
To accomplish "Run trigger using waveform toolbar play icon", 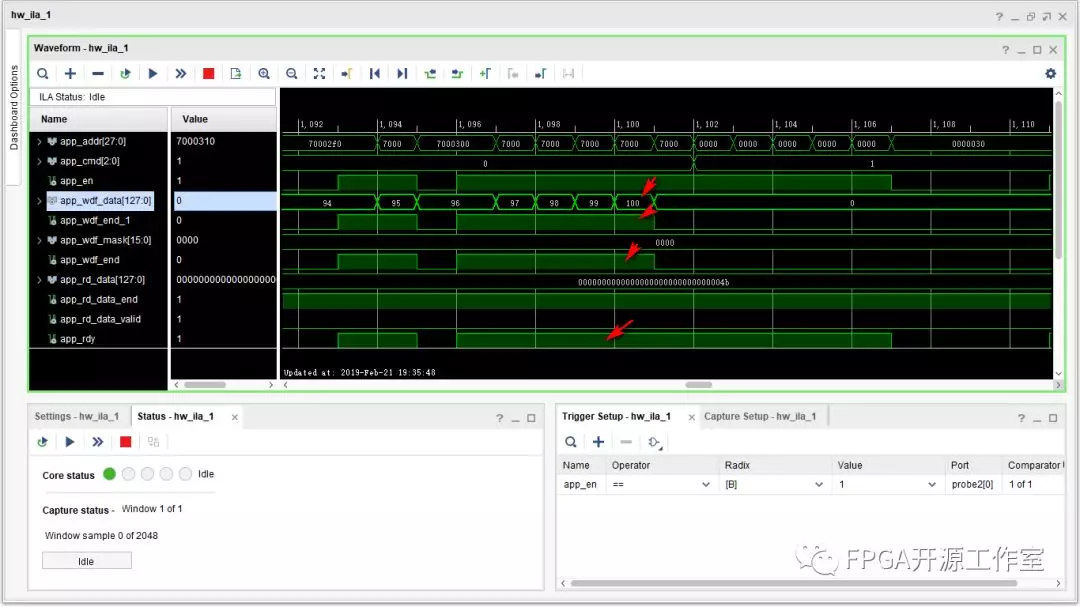I will point(153,73).
